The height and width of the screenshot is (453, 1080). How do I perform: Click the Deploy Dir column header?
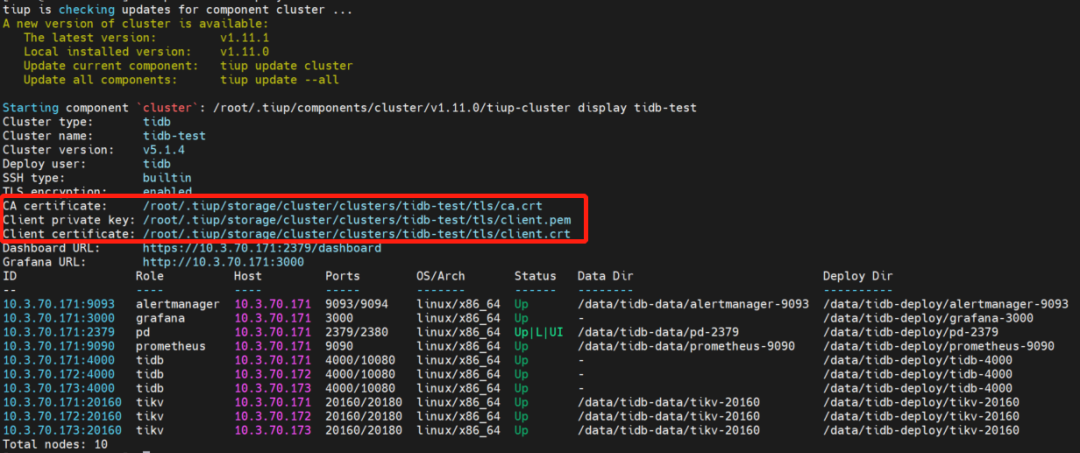click(858, 276)
